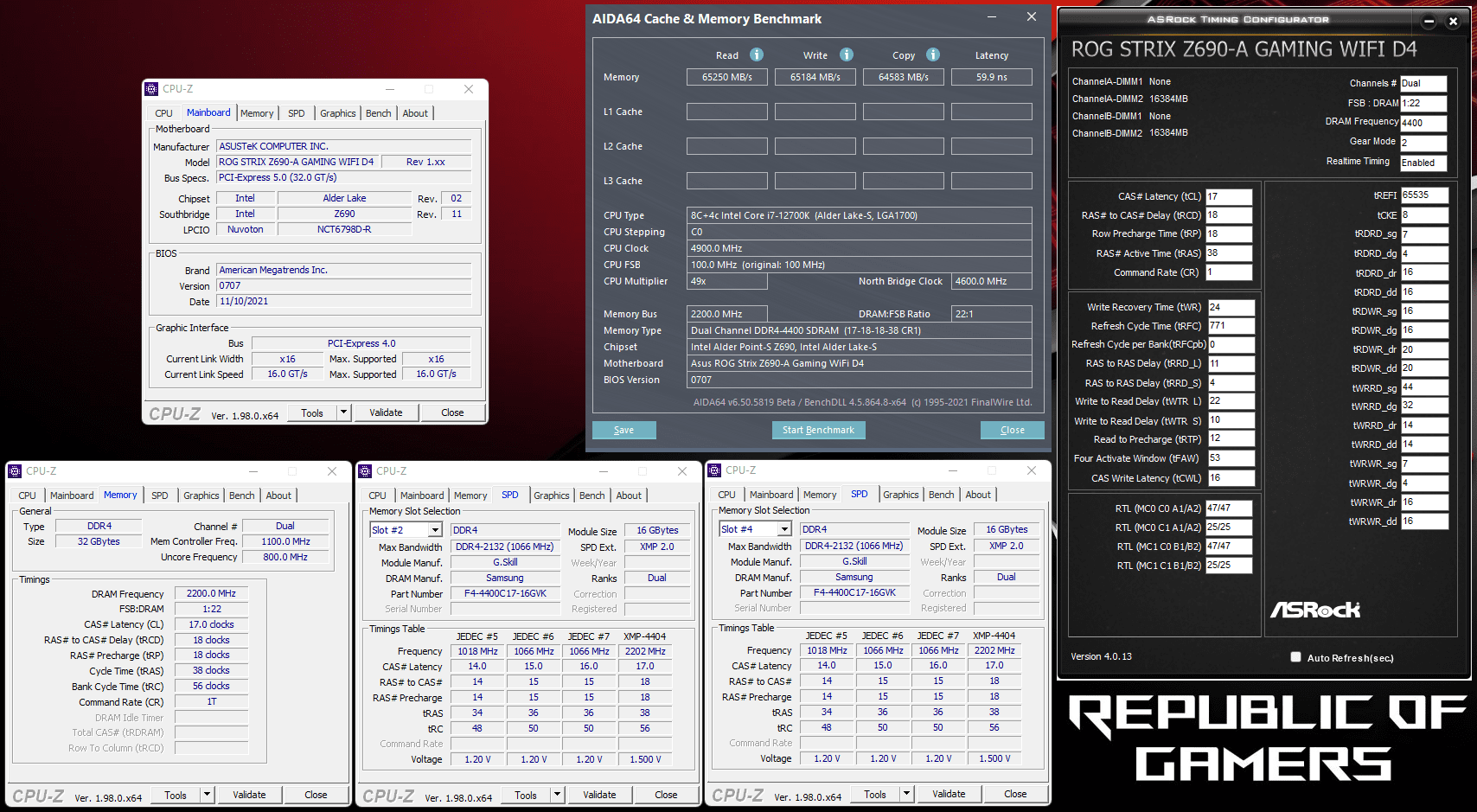The width and height of the screenshot is (1477, 812).
Task: Click Memory Write value 65184 MB/s
Action: (x=815, y=77)
